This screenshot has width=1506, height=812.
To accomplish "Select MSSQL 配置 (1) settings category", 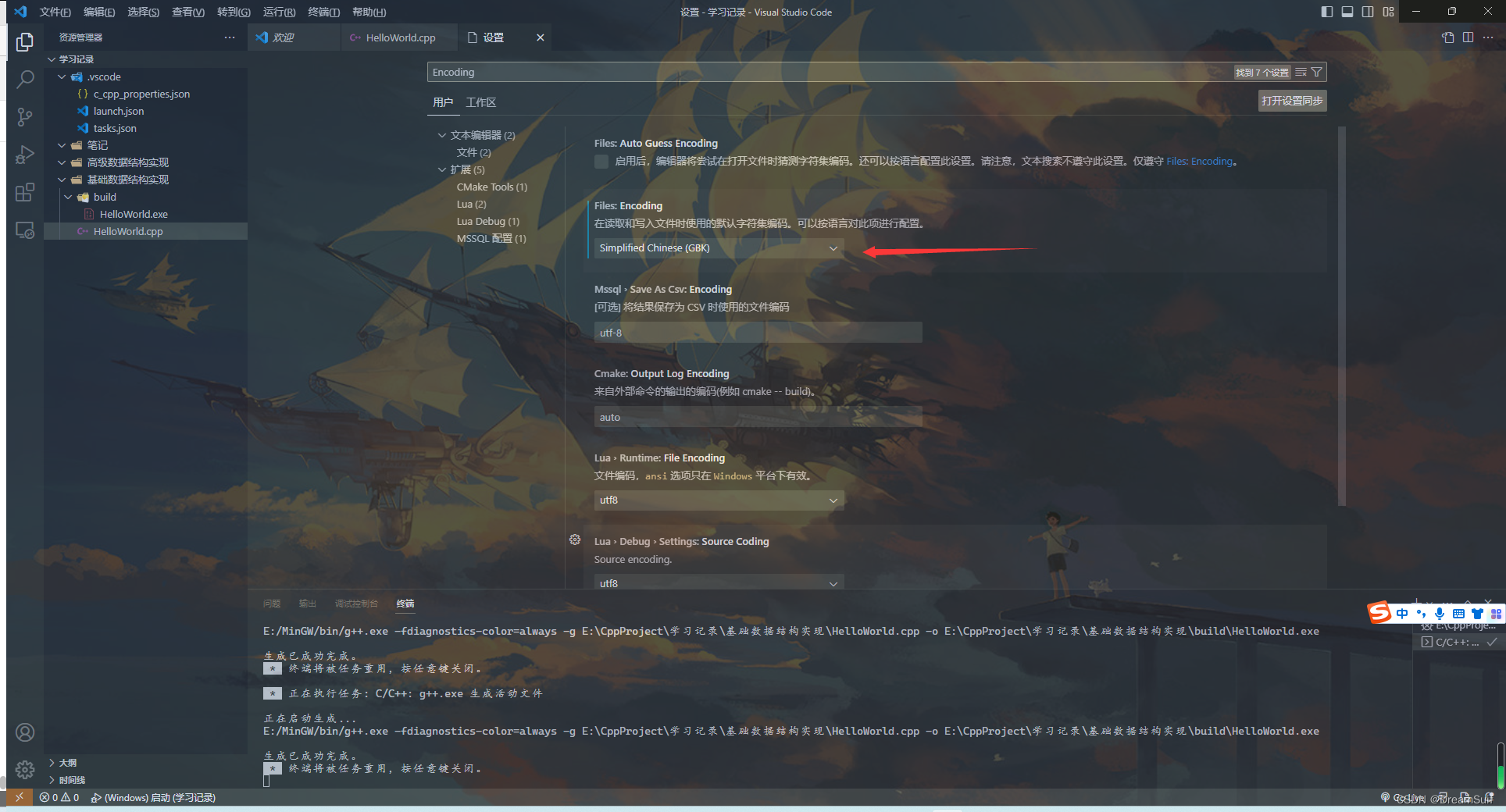I will click(491, 238).
